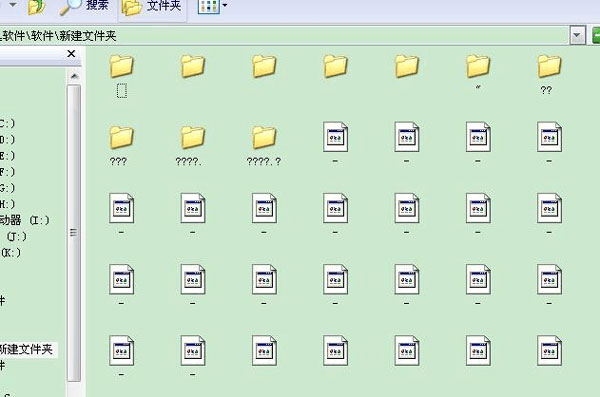Select the F: drive in tree

click(x=7, y=172)
